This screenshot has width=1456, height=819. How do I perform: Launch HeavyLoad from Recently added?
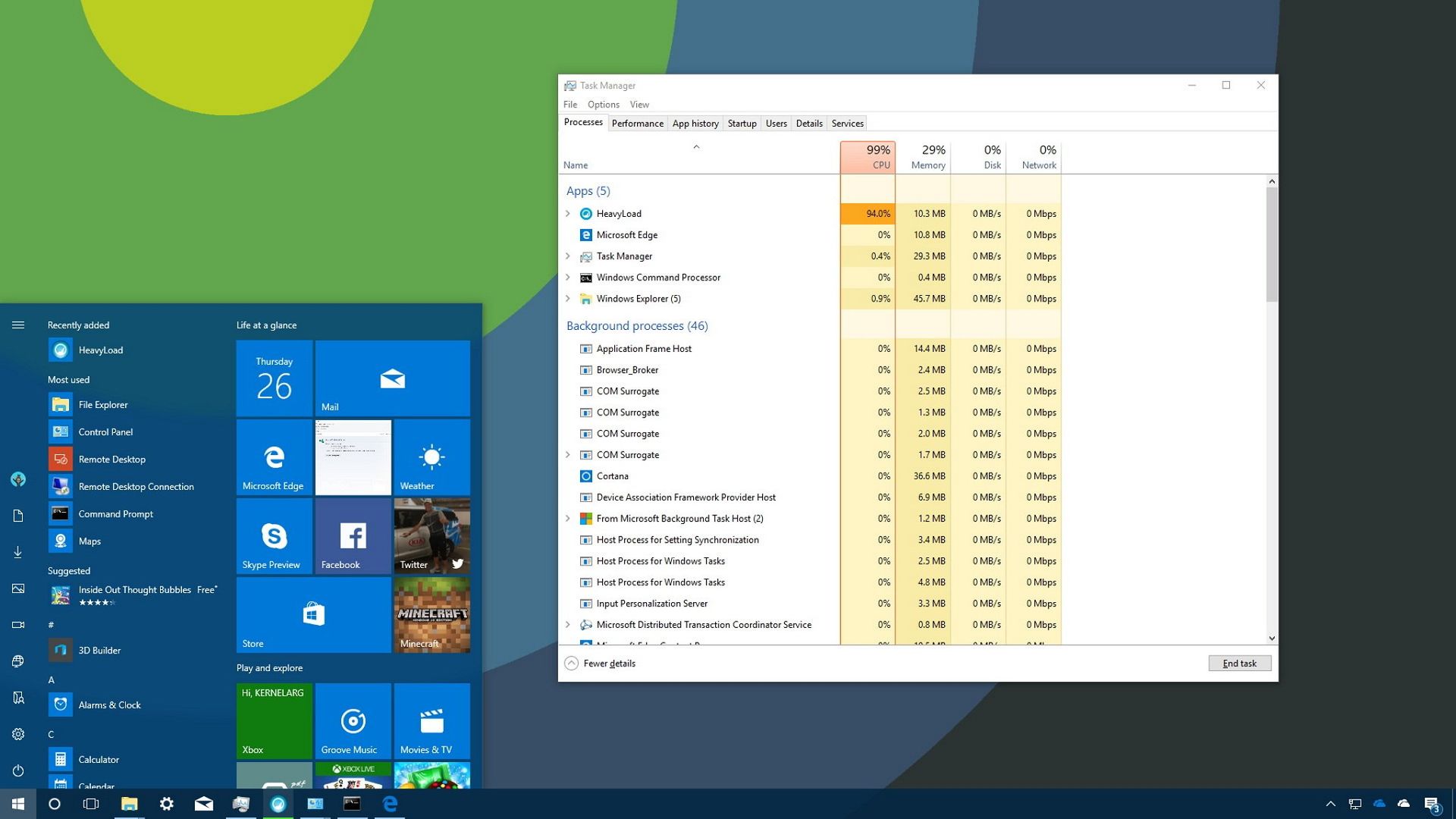click(x=99, y=350)
